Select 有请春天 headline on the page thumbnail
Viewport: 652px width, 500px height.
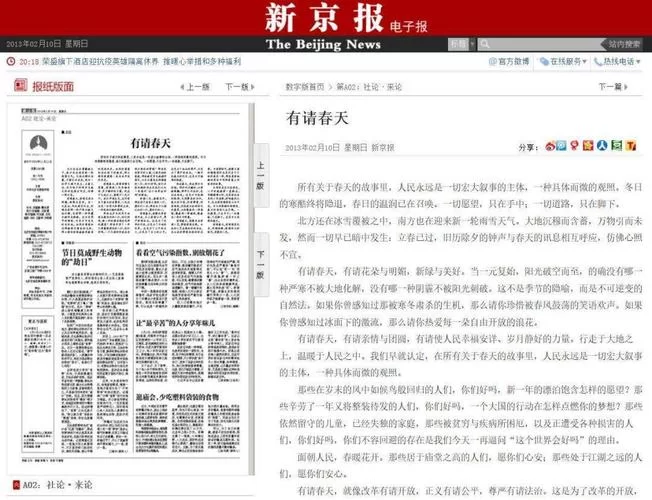pos(151,144)
